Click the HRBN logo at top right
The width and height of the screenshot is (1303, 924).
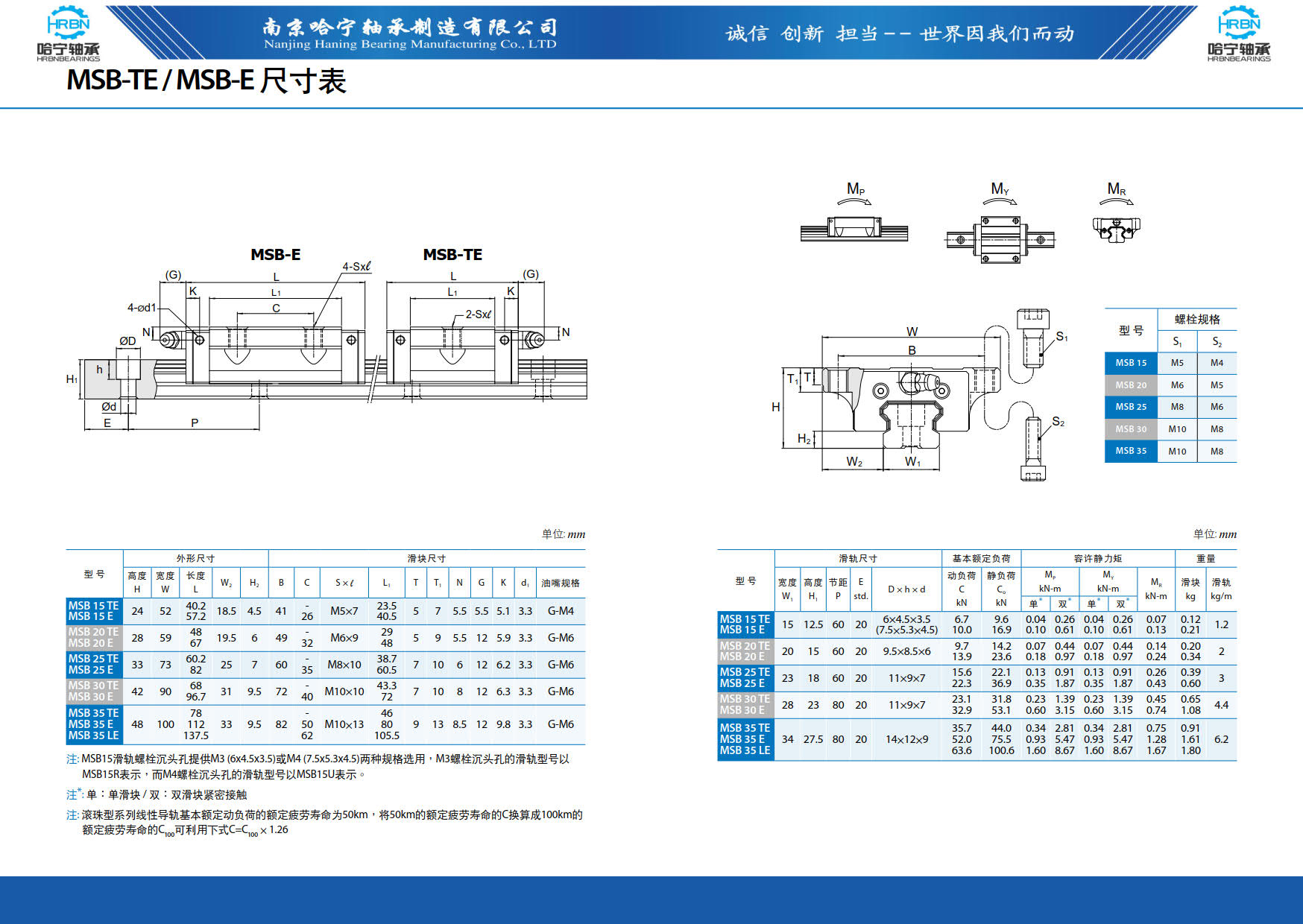[1239, 34]
